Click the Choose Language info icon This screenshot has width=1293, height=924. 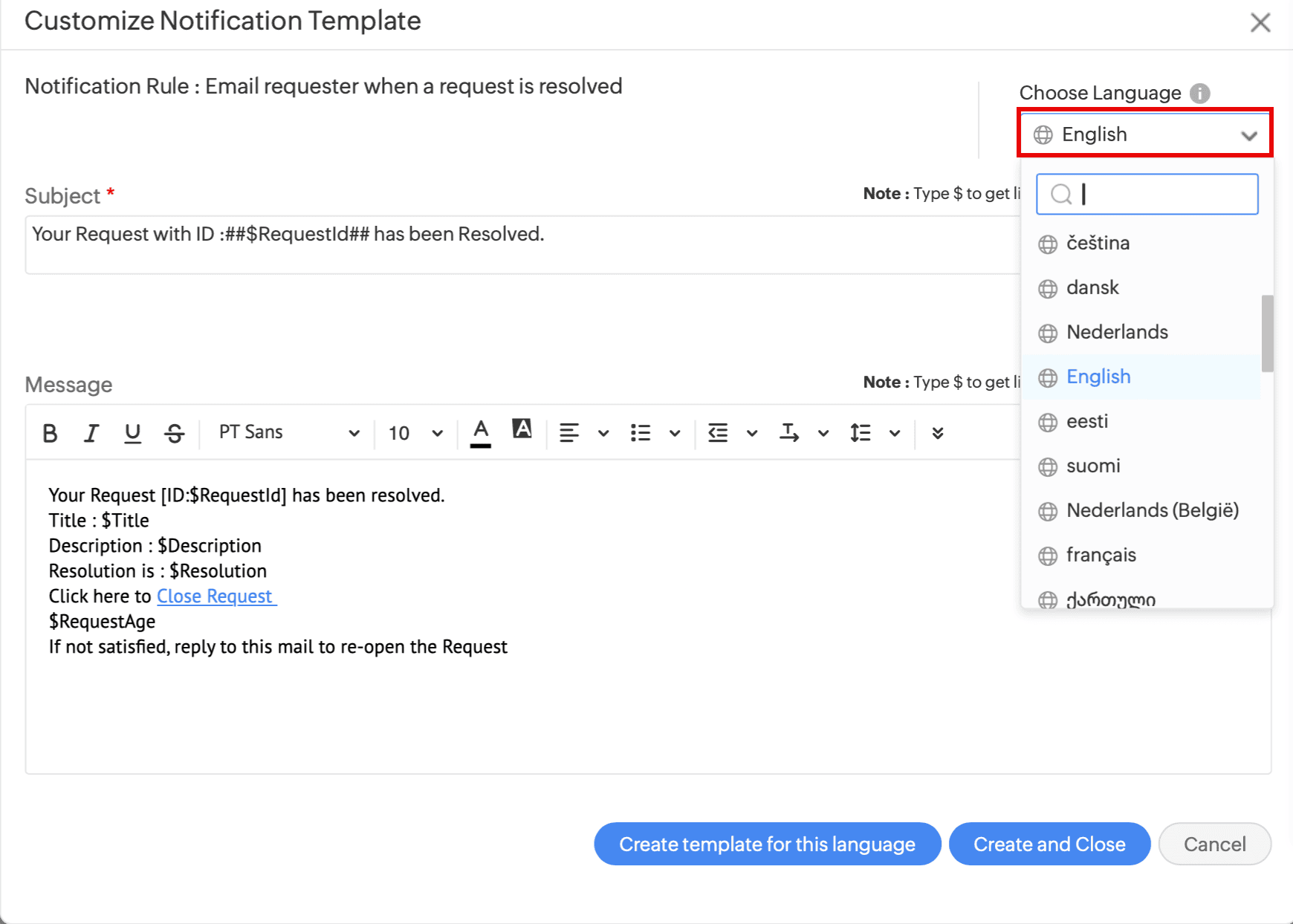(1199, 93)
